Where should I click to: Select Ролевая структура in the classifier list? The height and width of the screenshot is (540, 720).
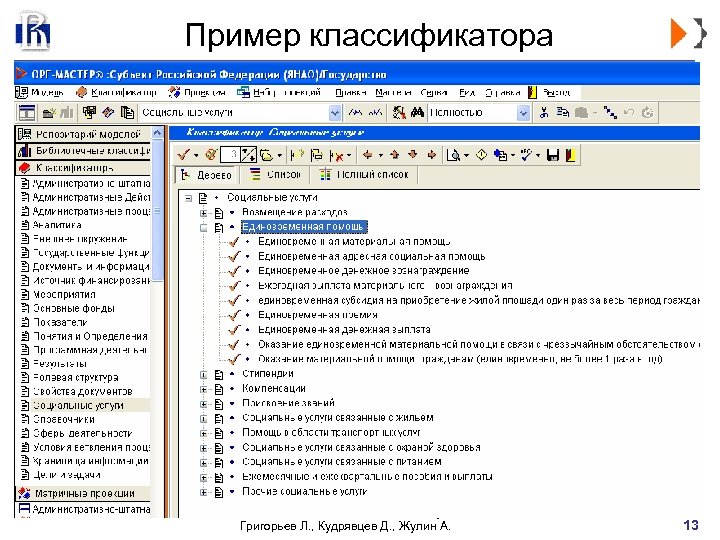[76, 377]
